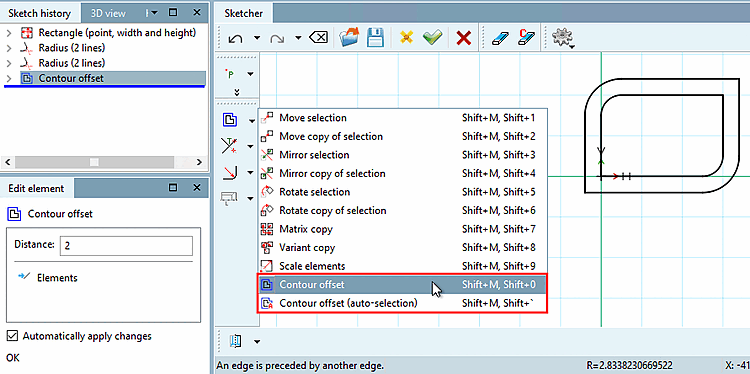Choose Mirror copy of selection
Screen dimensions: 750x374
coord(402,174)
